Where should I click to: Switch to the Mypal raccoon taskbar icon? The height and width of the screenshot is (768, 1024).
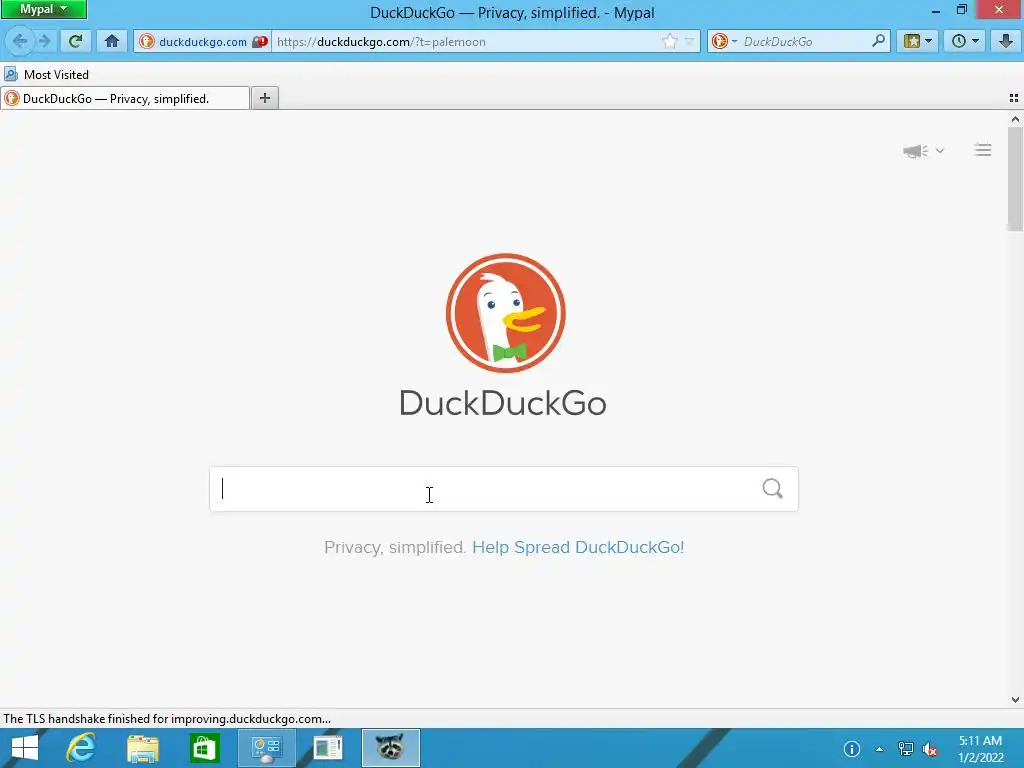pyautogui.click(x=391, y=748)
